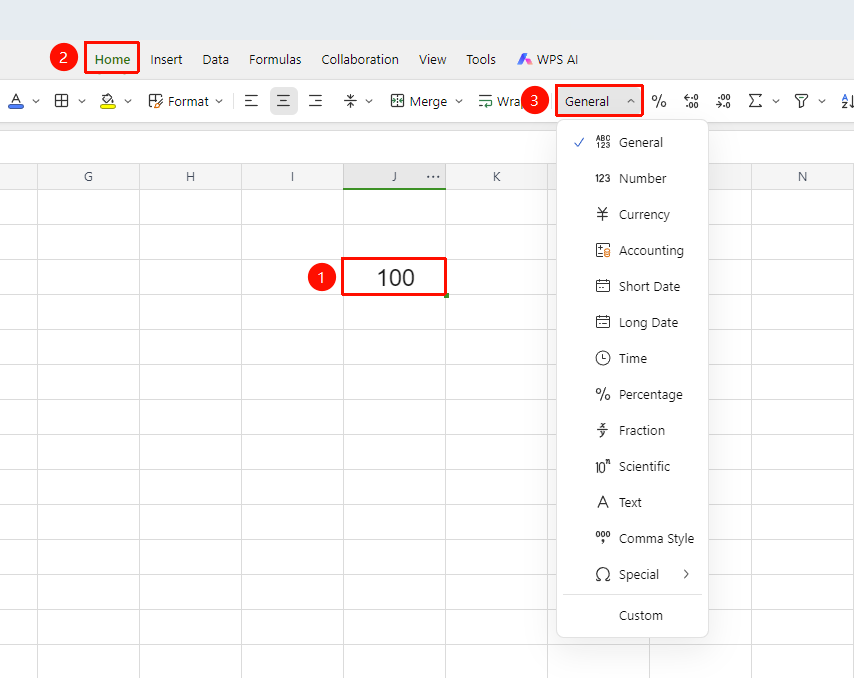Click the yellow fill color icon
Image resolution: width=854 pixels, height=678 pixels.
point(108,101)
